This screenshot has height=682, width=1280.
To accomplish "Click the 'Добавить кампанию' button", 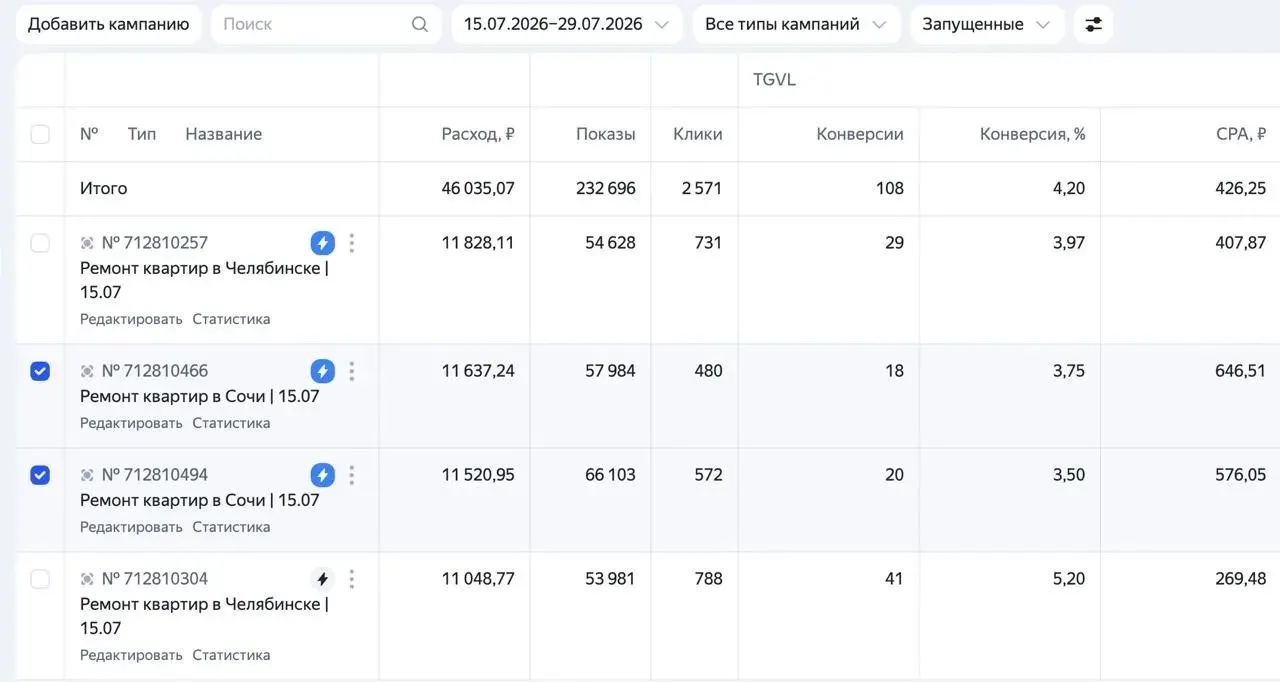I will [108, 24].
